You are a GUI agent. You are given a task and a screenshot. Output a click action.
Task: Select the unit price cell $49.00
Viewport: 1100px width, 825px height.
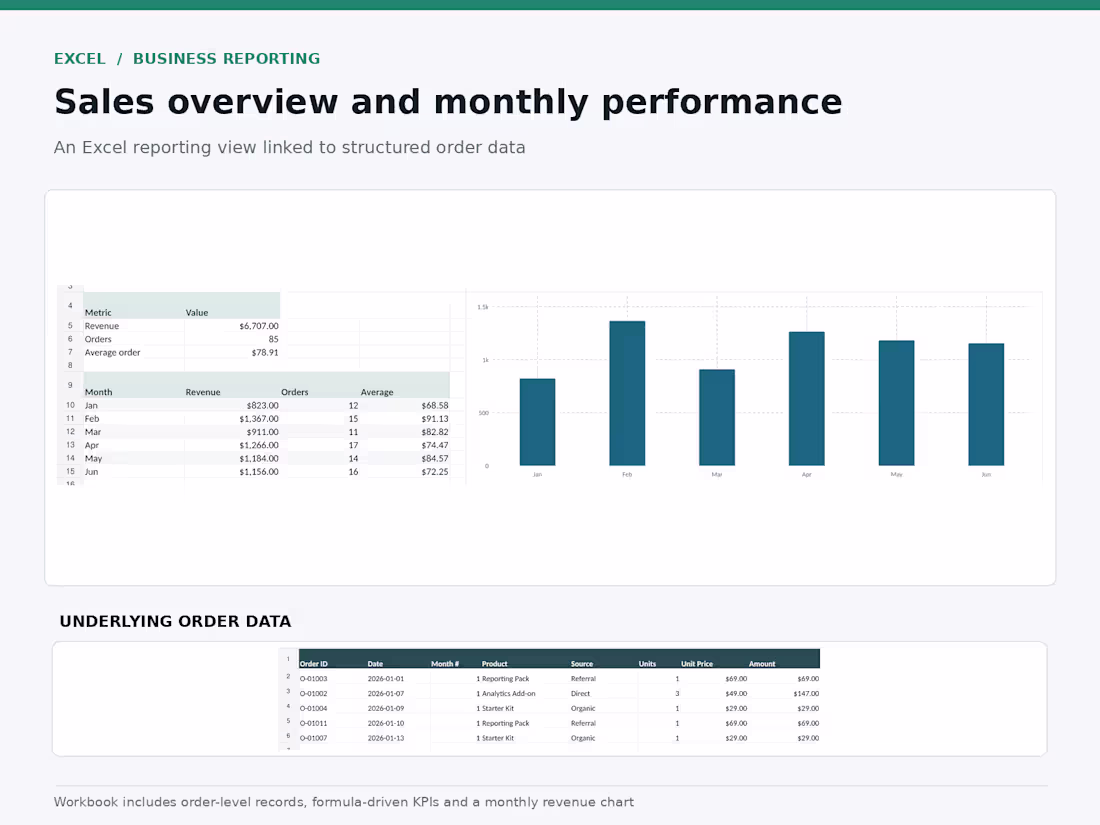click(714, 694)
